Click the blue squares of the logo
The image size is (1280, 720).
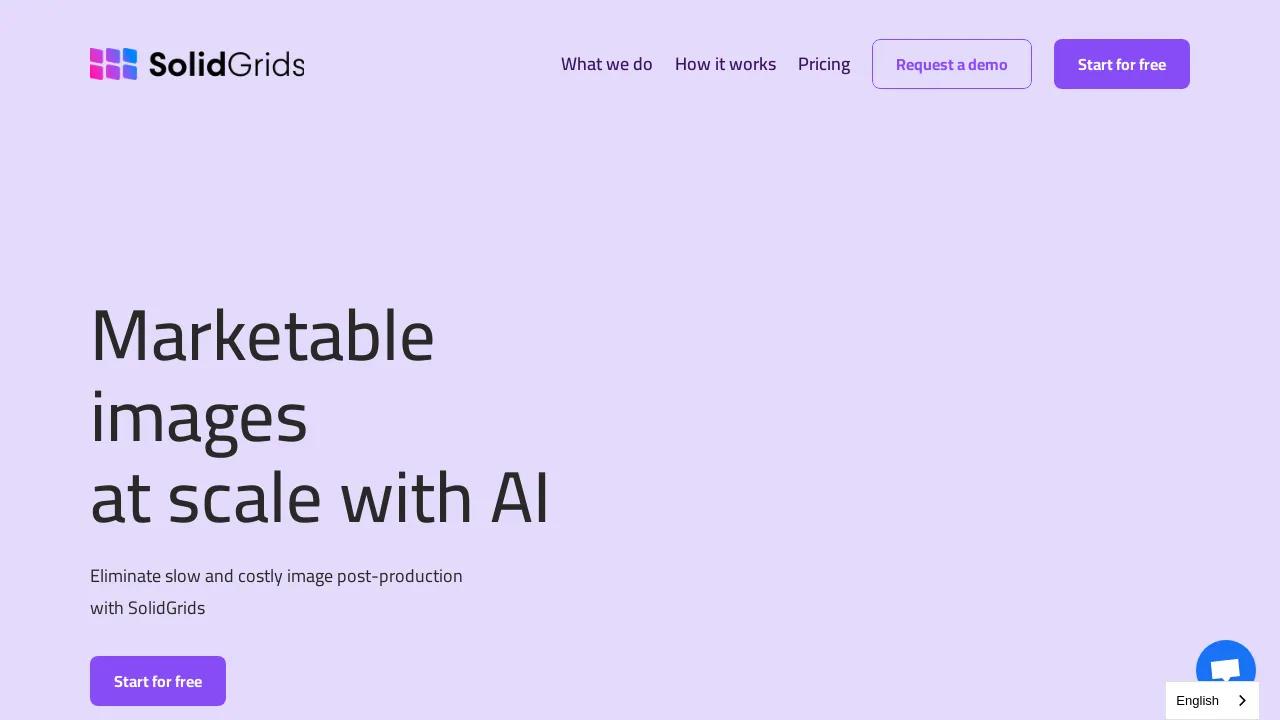(129, 64)
